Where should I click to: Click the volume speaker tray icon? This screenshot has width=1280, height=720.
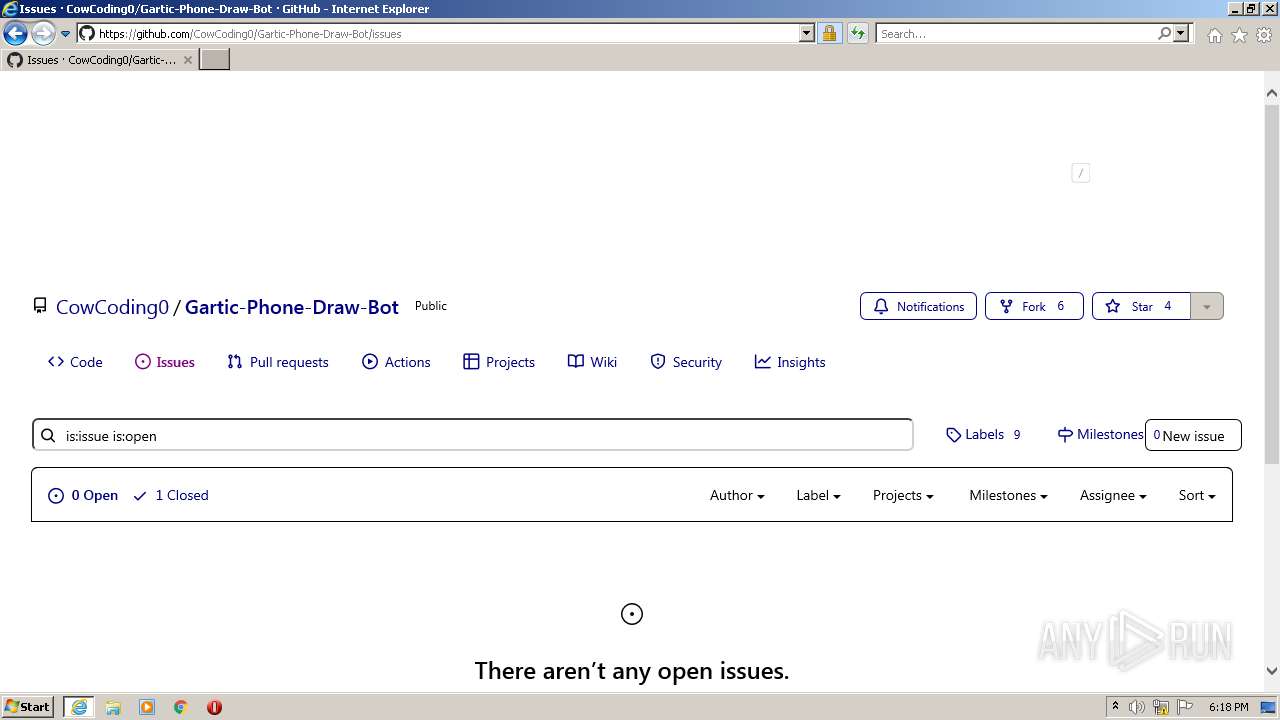pyautogui.click(x=1137, y=707)
